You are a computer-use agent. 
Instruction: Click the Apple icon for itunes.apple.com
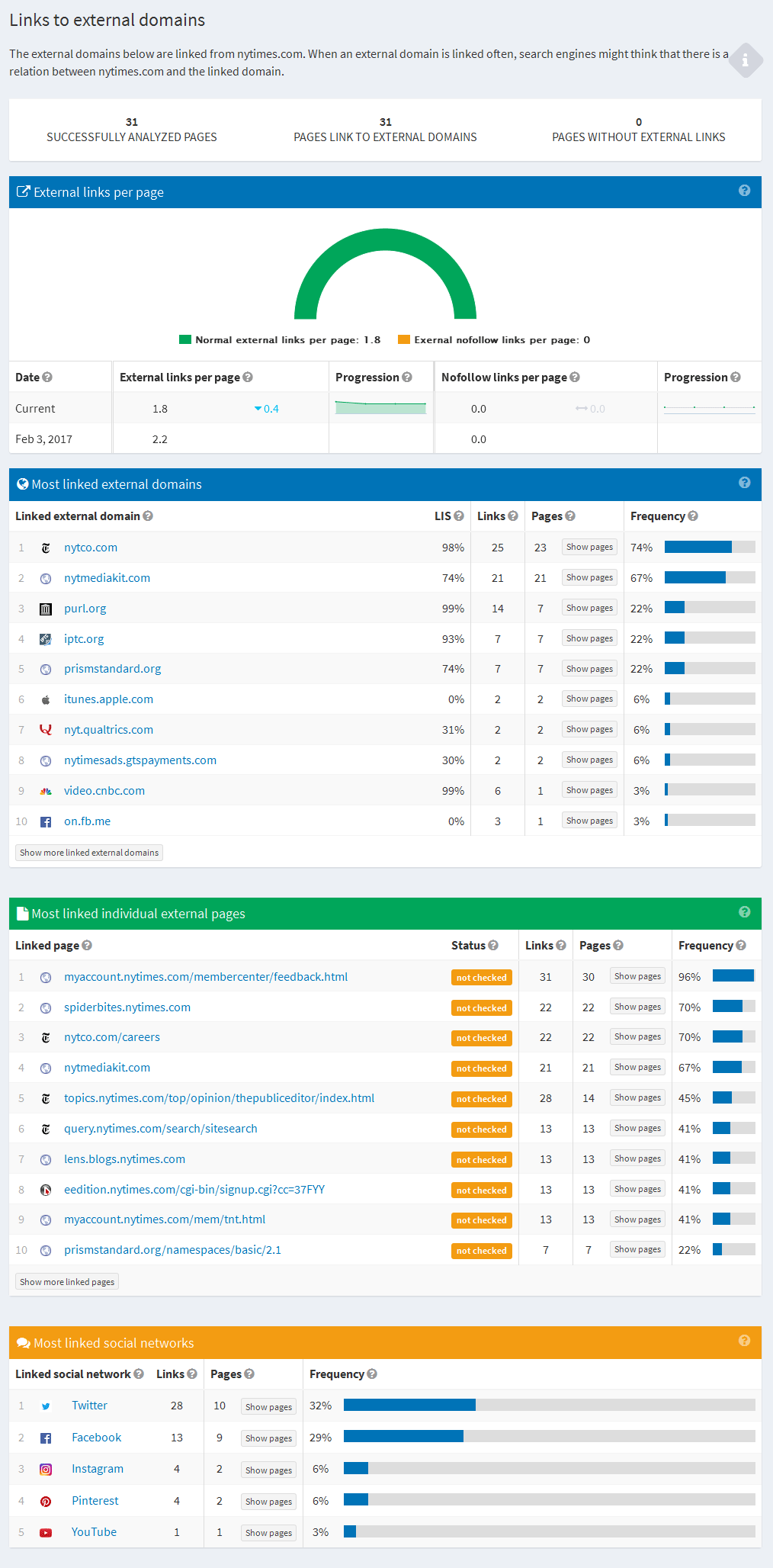46,699
